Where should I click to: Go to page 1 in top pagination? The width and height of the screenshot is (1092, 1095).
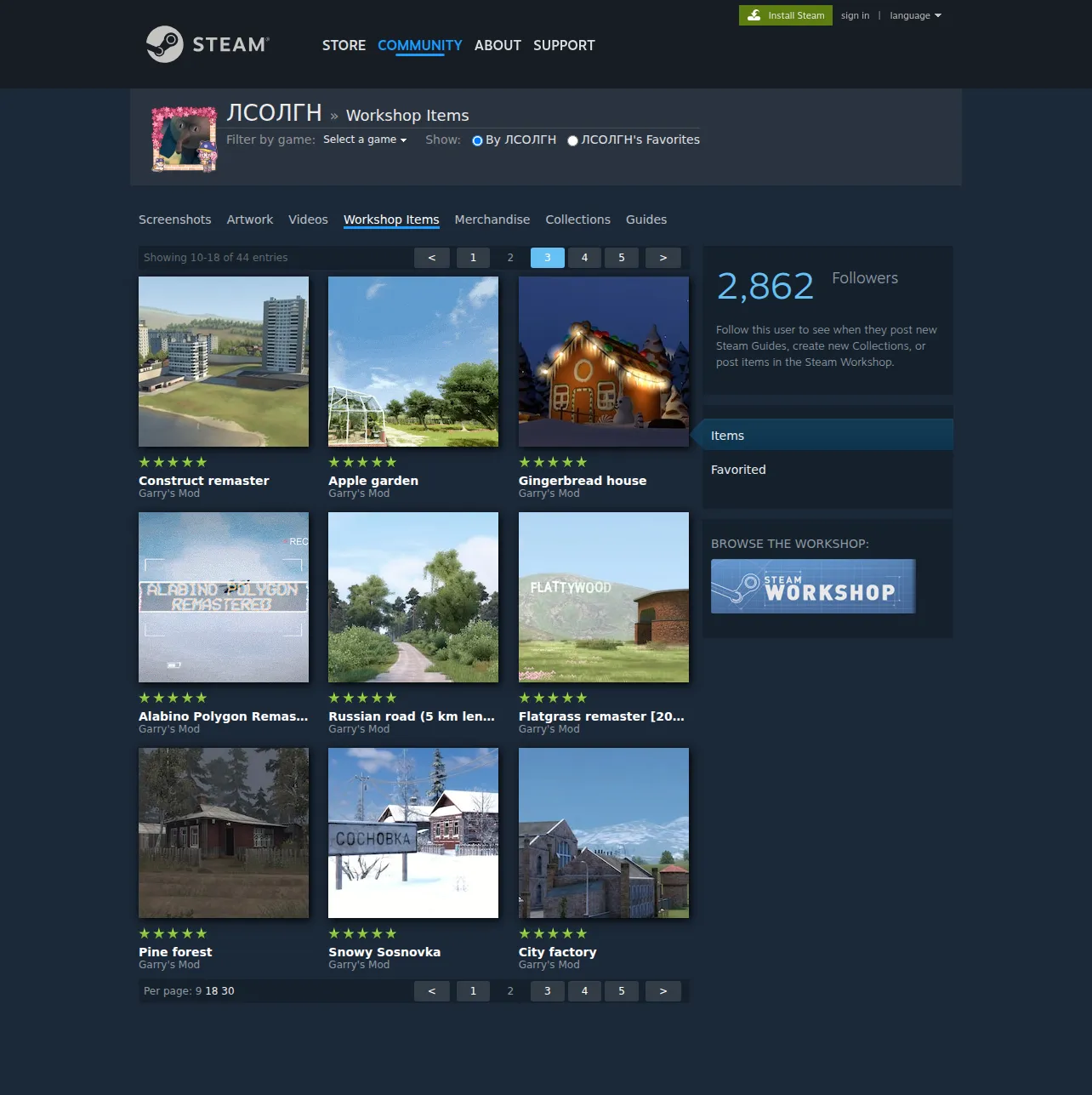pyautogui.click(x=474, y=258)
